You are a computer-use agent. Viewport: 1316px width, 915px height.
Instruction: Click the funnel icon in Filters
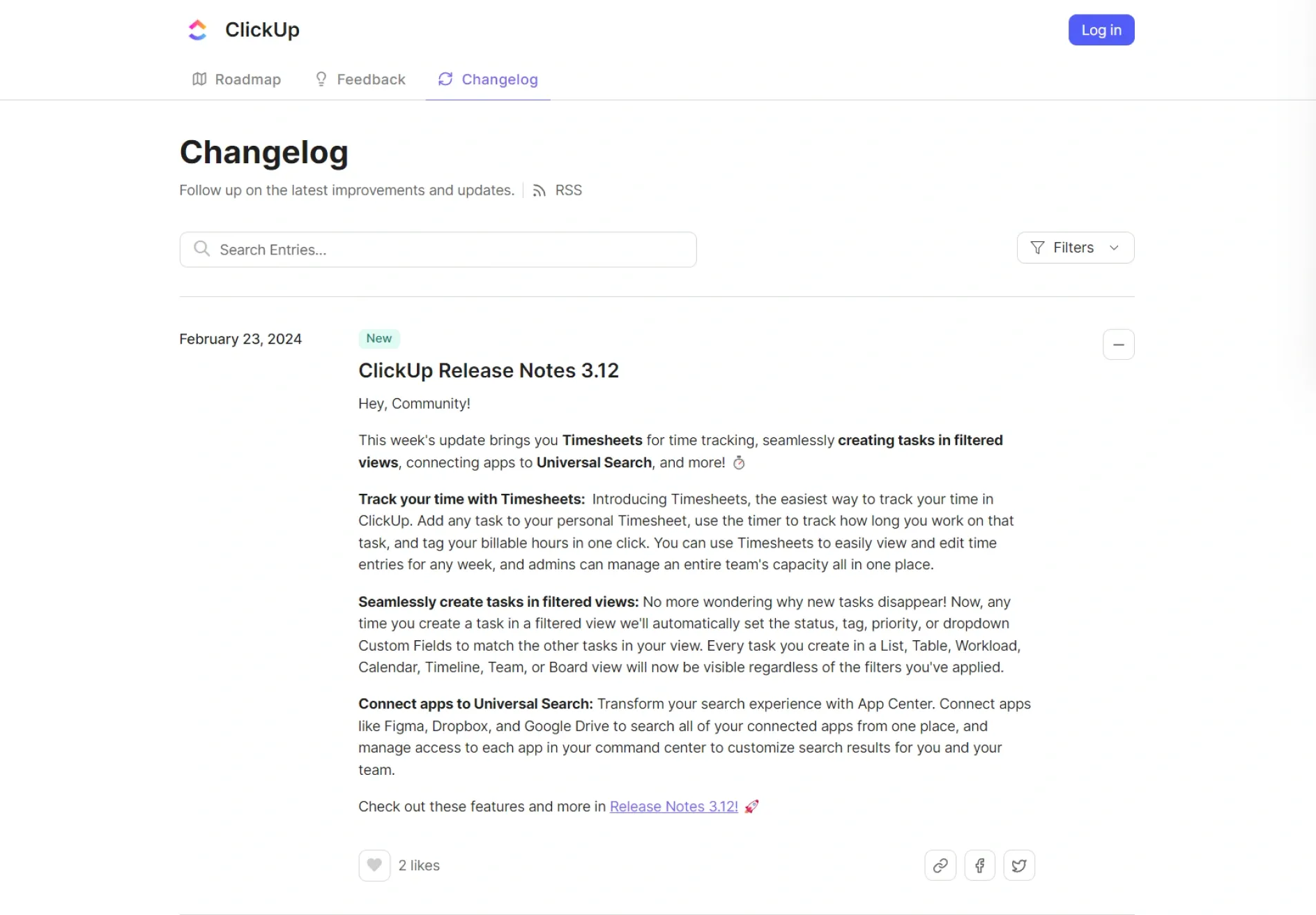(x=1037, y=248)
